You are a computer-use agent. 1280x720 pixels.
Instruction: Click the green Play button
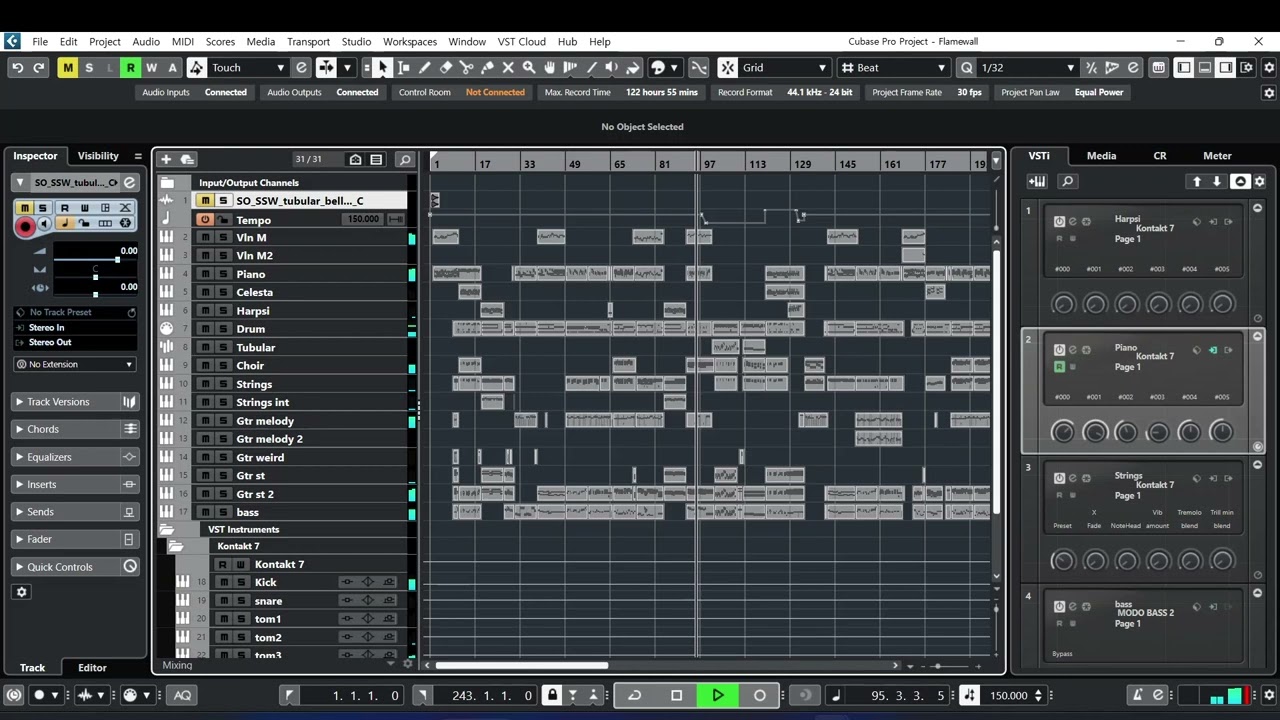click(x=717, y=695)
